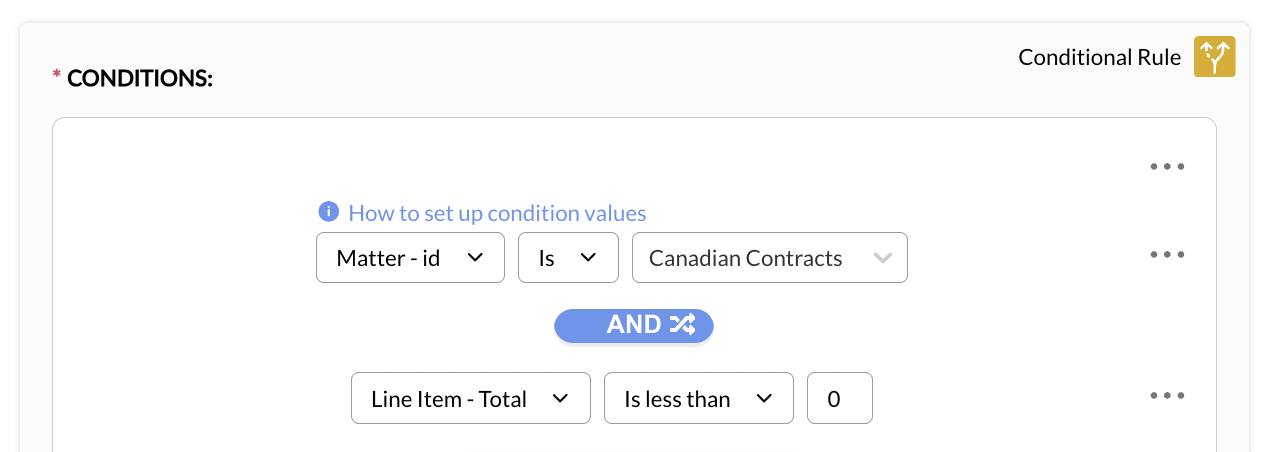
Task: Open three-dot menu for Matter - id row
Action: point(1166,255)
